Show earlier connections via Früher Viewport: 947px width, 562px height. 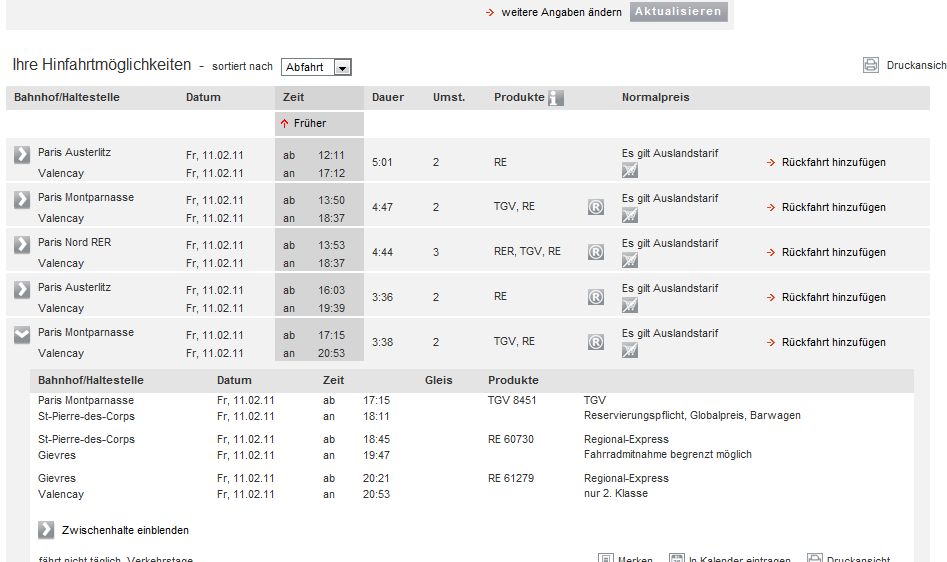[x=309, y=123]
